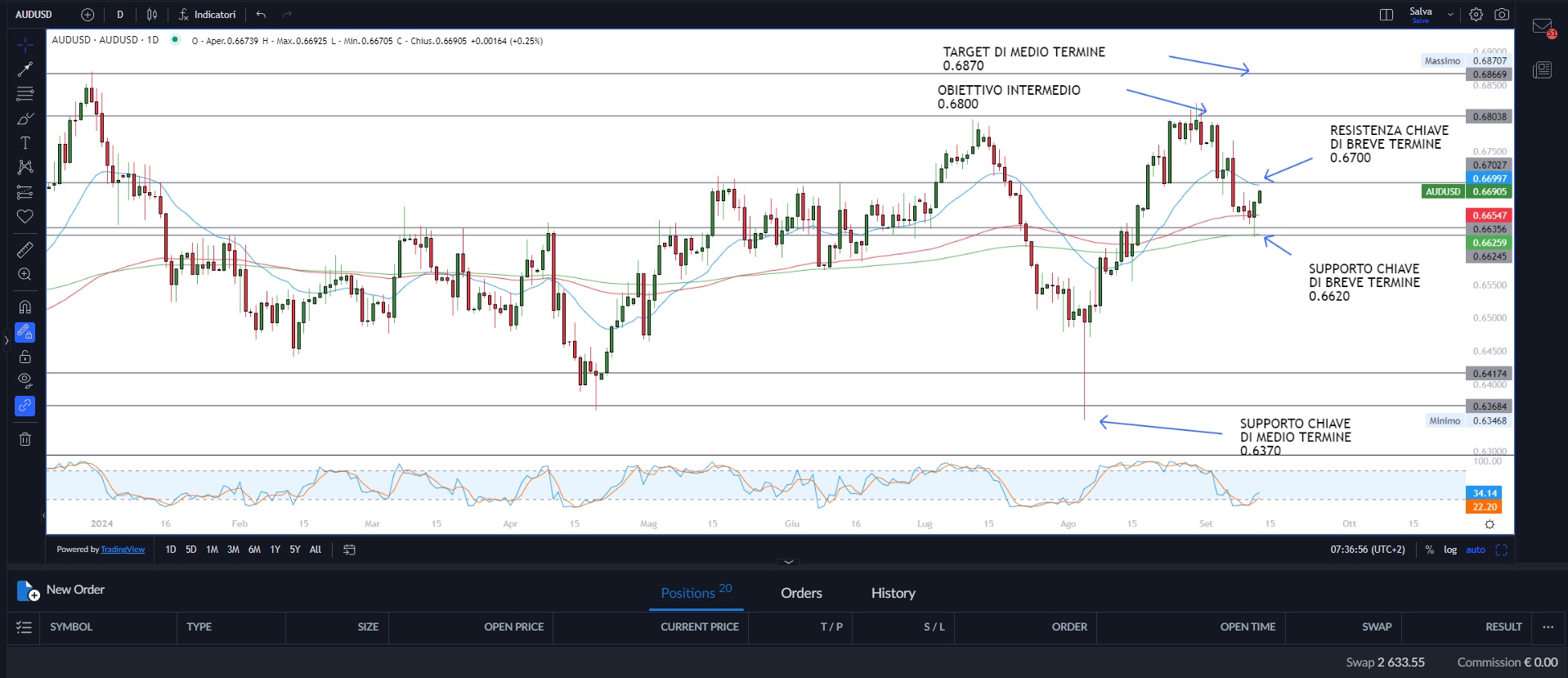
Task: Toggle magnet mode in left toolbar
Action: 25,307
